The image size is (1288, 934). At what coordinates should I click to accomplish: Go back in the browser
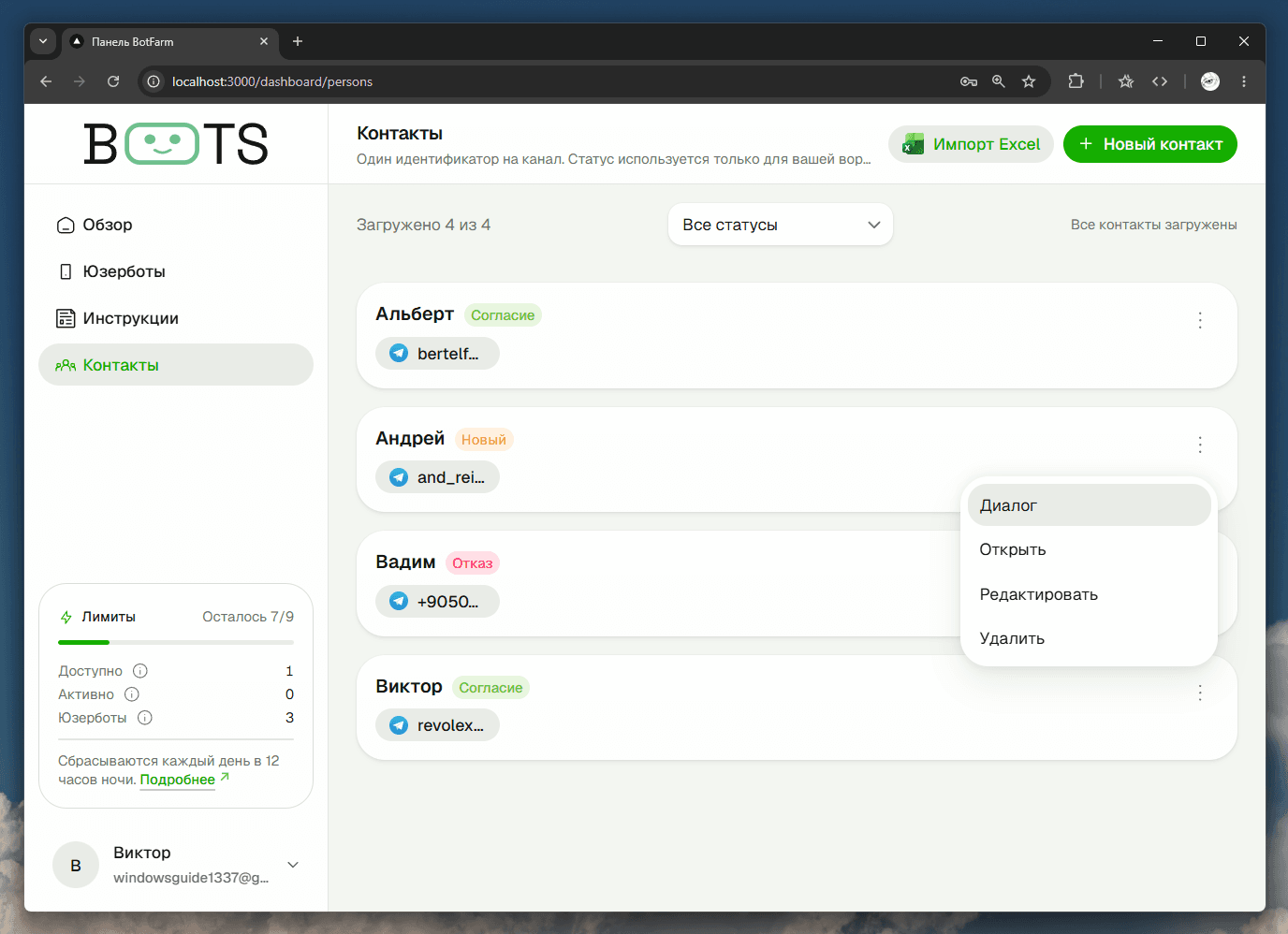pos(46,81)
